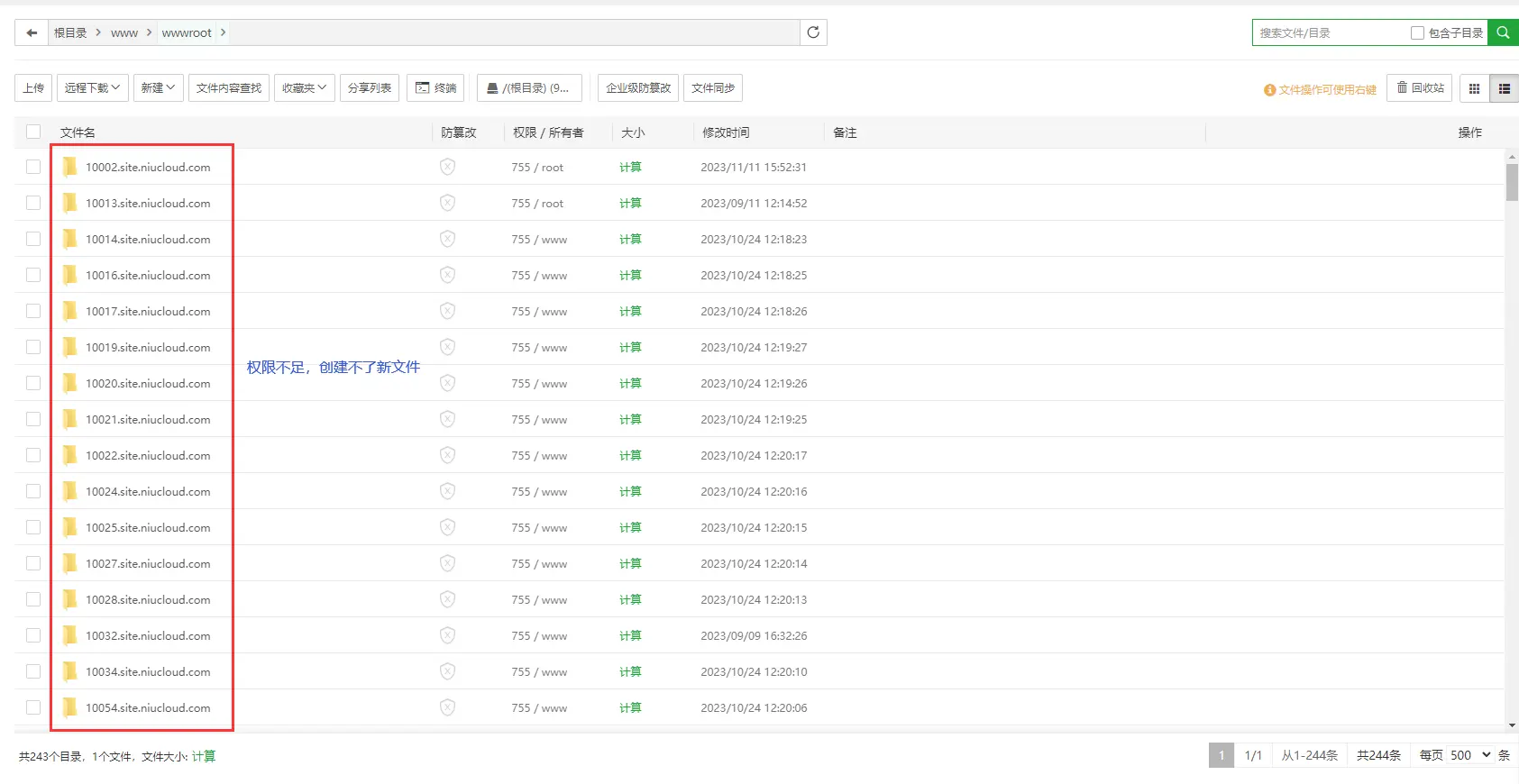
Task: Open the 回收站 recycle bin
Action: 1420,88
